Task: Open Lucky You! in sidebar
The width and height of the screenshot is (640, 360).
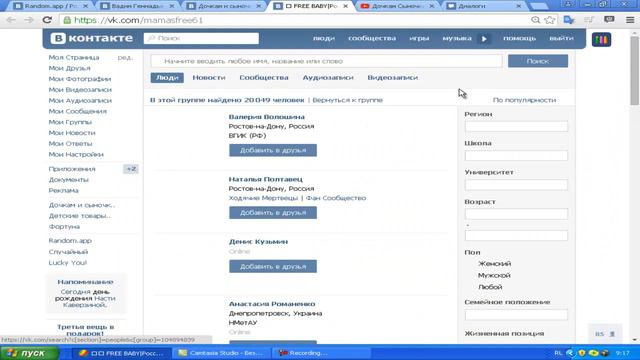Action: 68,263
